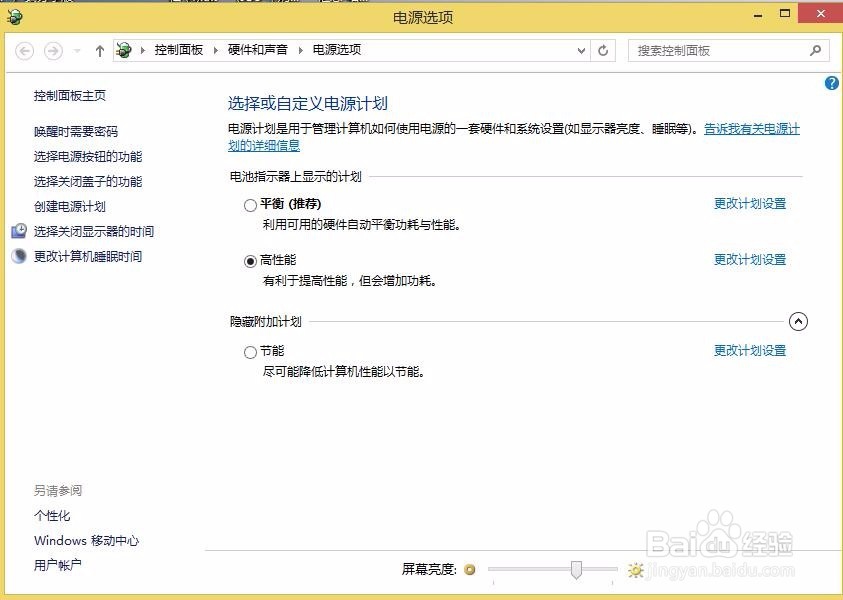Click 电源选项 breadcrumb
The image size is (843, 600).
tap(337, 50)
